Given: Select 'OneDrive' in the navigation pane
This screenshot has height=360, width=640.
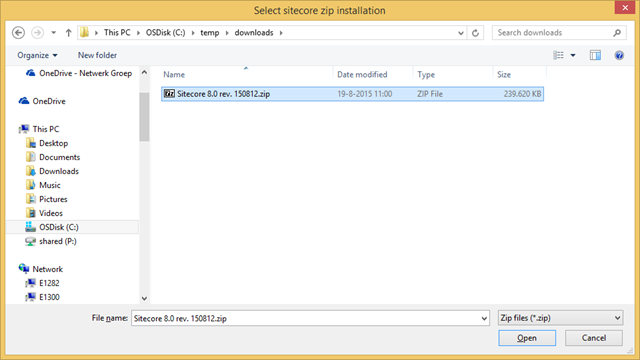Looking at the screenshot, I should pos(49,101).
